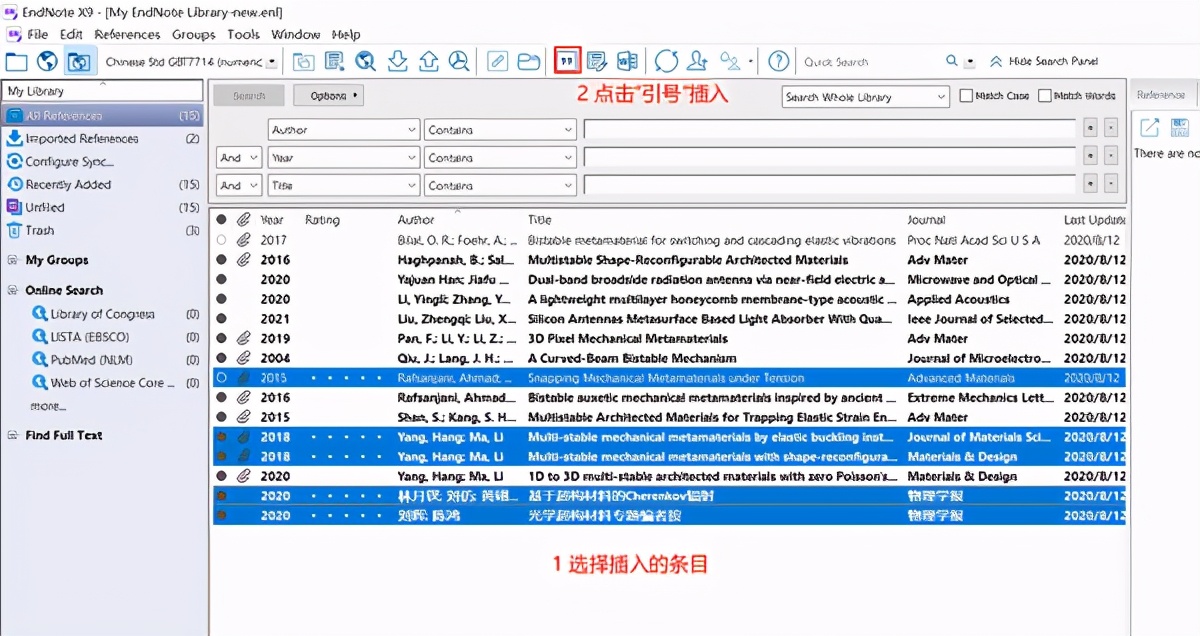1200x636 pixels.
Task: Click the paperclip attachment column header icon
Action: tap(244, 219)
